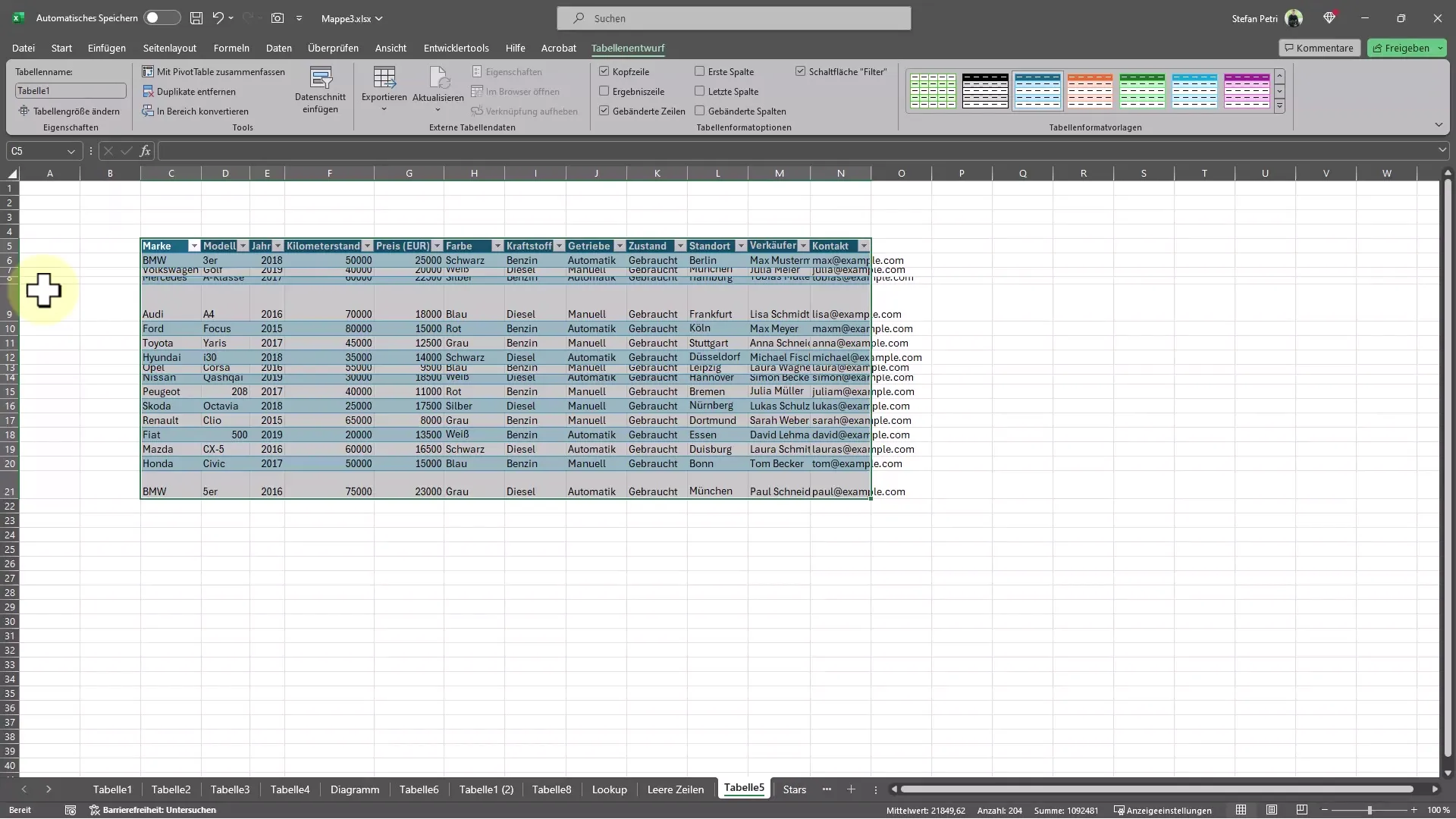The height and width of the screenshot is (819, 1456).
Task: Click the sheet tabs overflow ellipsis
Action: tap(827, 789)
